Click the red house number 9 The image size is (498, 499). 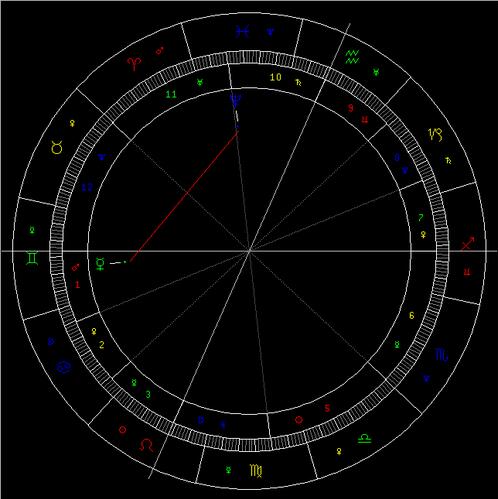350,108
